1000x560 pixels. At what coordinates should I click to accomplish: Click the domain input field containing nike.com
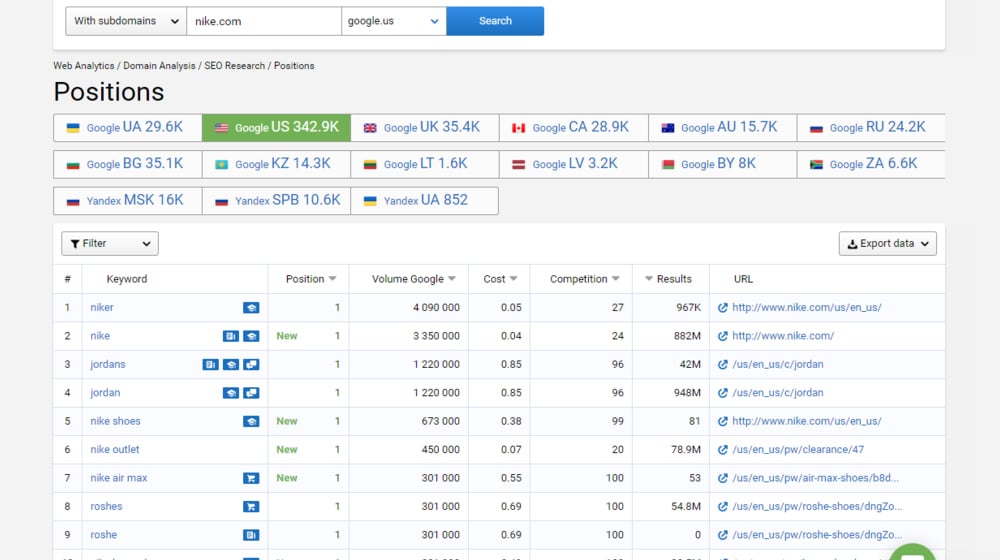(x=264, y=21)
